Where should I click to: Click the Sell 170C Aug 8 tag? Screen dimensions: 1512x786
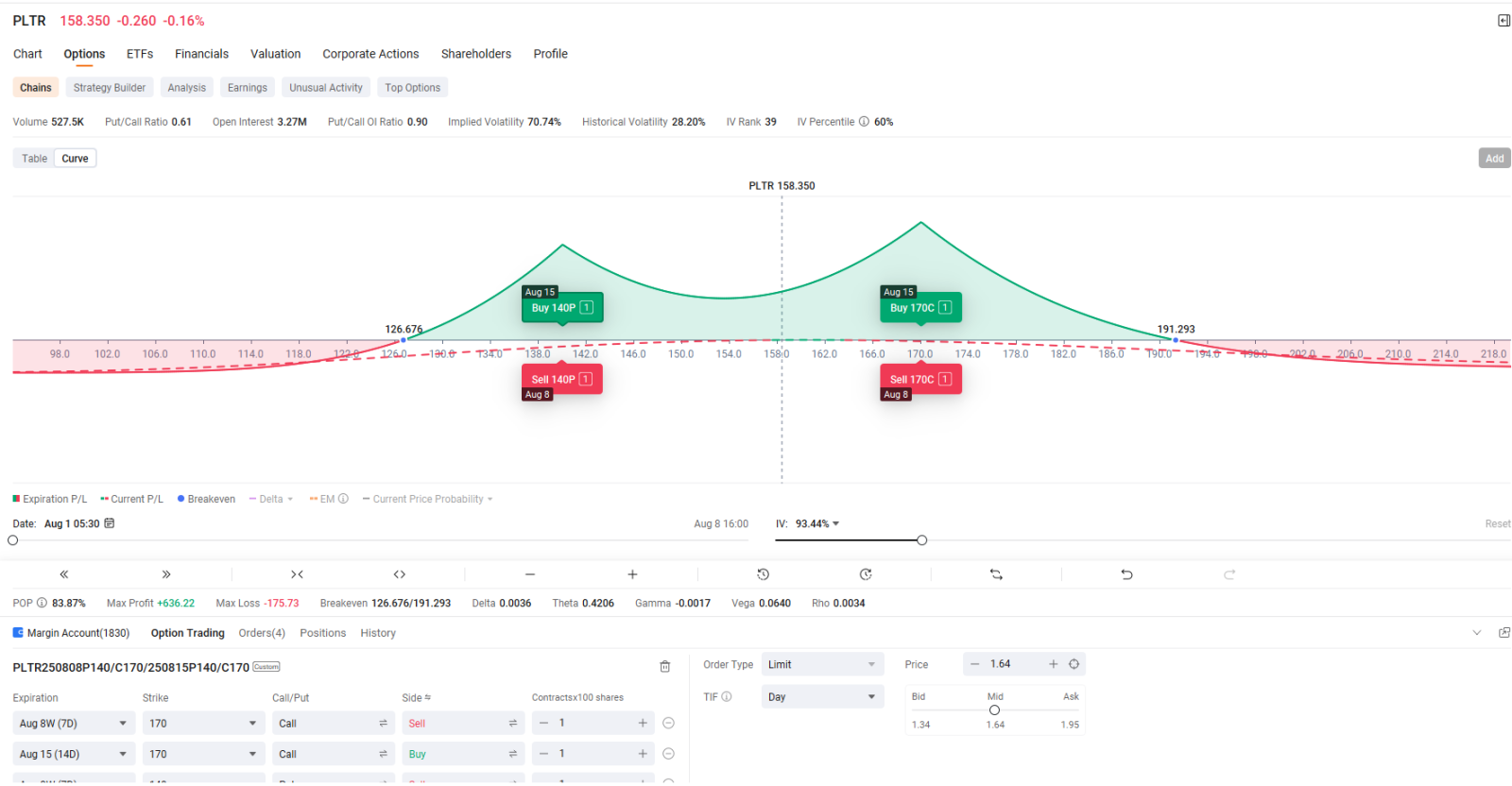[x=920, y=379]
